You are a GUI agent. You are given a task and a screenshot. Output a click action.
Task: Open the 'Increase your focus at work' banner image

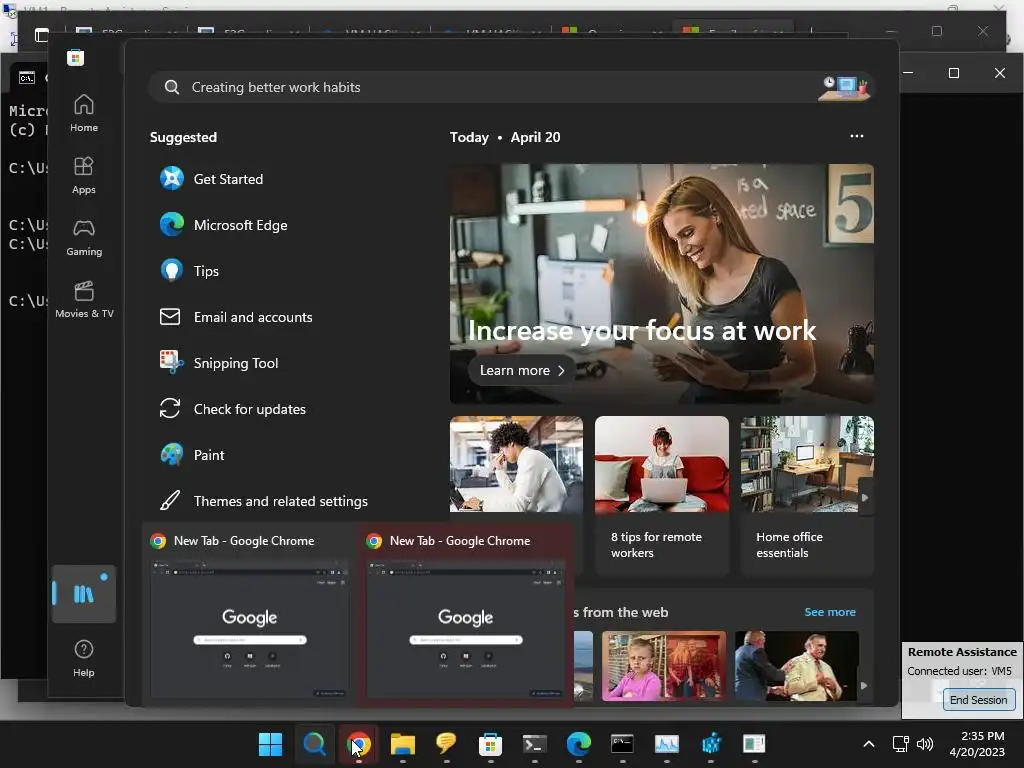pyautogui.click(x=662, y=283)
